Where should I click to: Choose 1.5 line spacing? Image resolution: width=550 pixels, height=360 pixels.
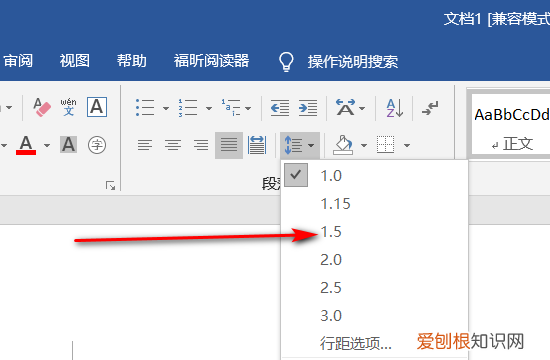point(375,232)
